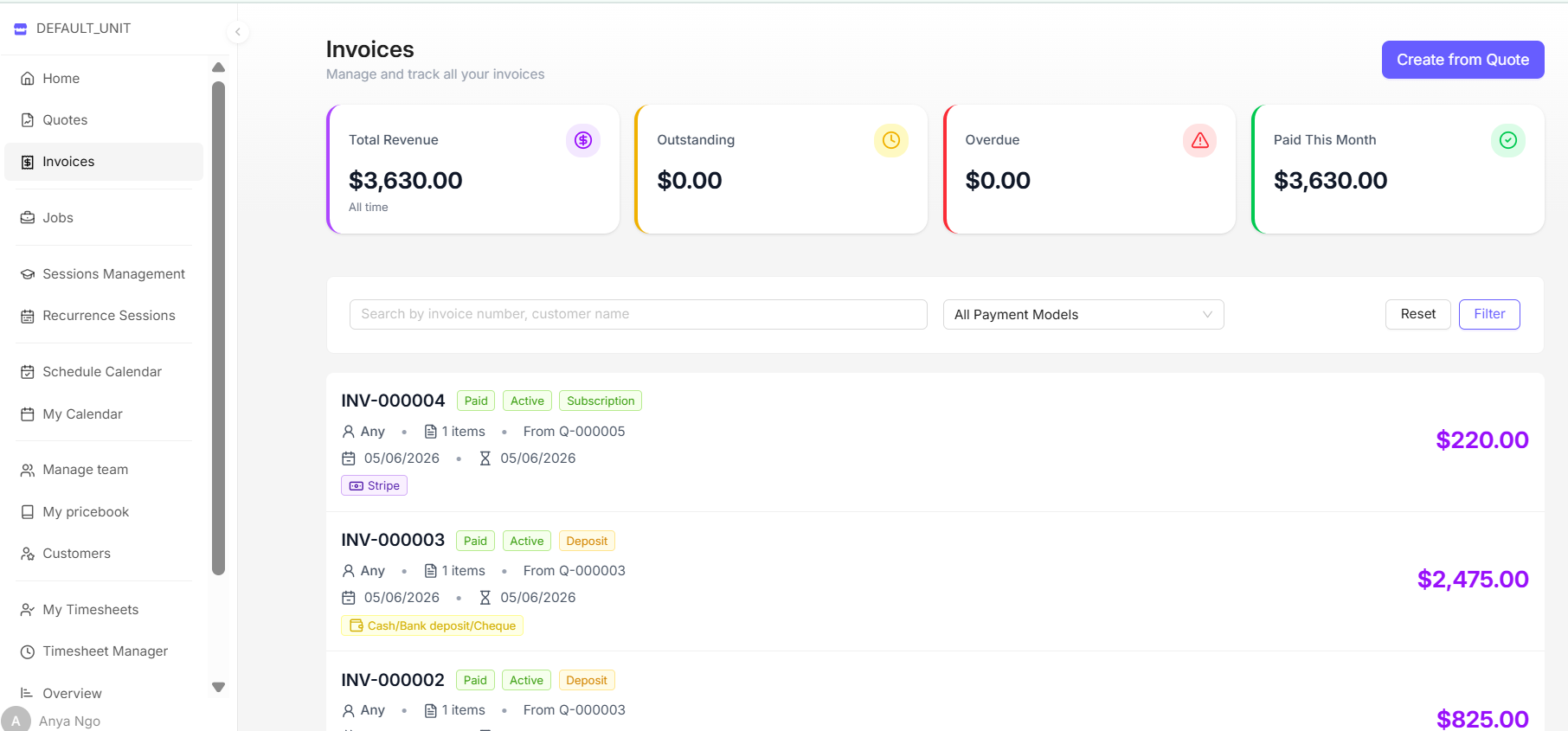Click the Outstanding clock icon
The width and height of the screenshot is (1568, 731).
(x=891, y=140)
